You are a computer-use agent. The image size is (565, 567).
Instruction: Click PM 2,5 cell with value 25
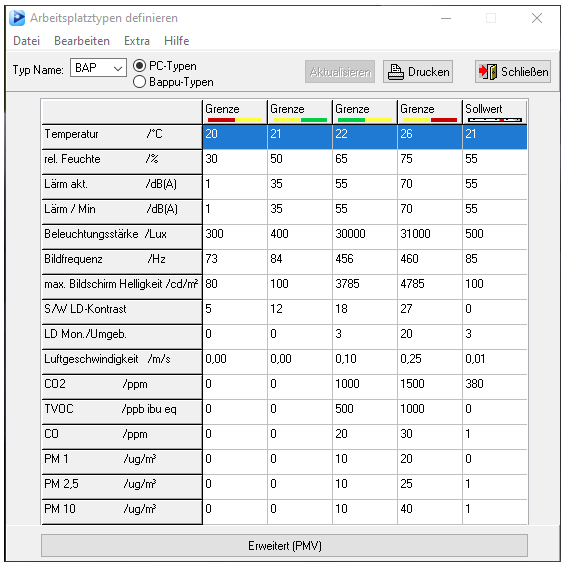[430, 486]
